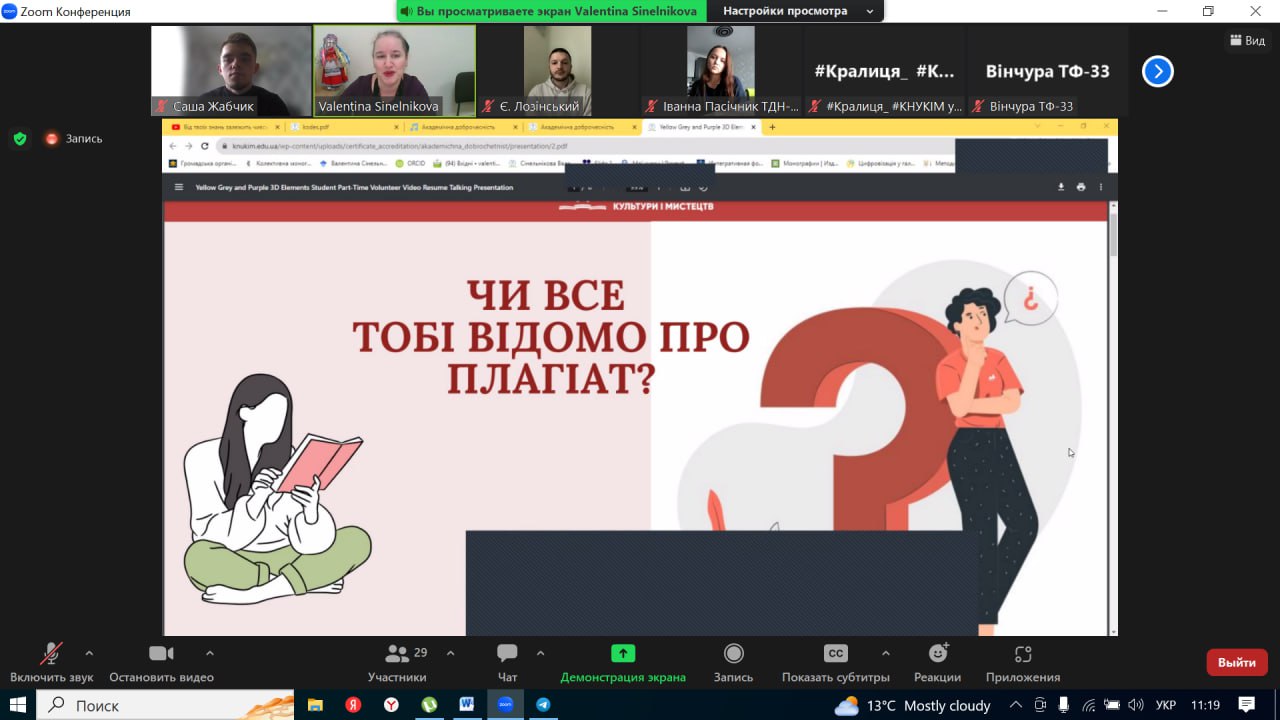1280x720 pixels.
Task: Open the Приложения apps icon
Action: 1023,654
